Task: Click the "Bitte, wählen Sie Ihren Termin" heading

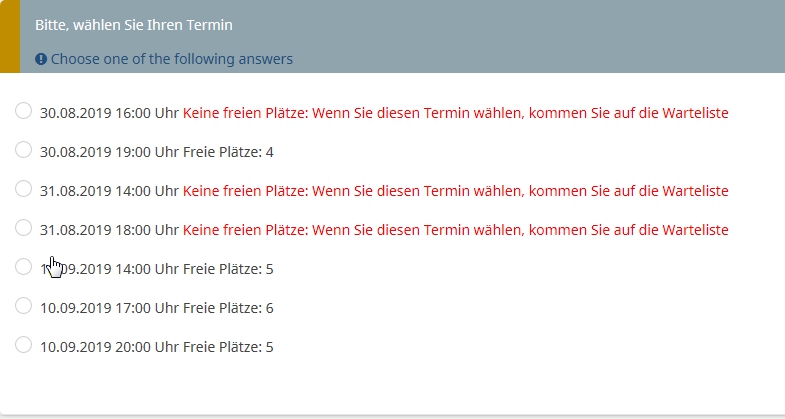Action: coord(134,24)
